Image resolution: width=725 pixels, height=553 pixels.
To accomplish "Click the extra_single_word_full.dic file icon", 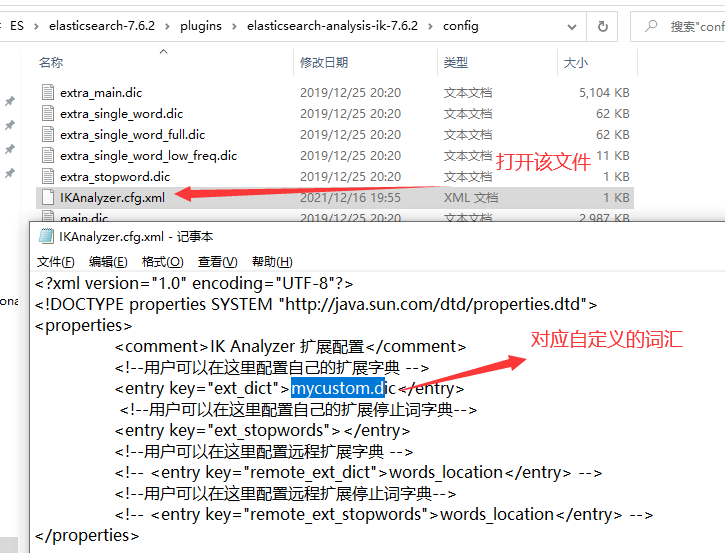I will click(x=47, y=134).
